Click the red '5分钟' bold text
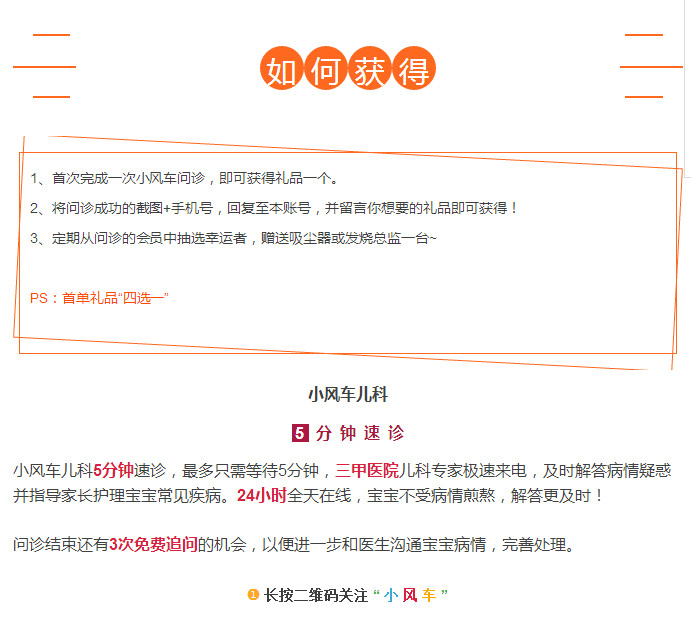Image resolution: width=691 pixels, height=617 pixels. 113,471
